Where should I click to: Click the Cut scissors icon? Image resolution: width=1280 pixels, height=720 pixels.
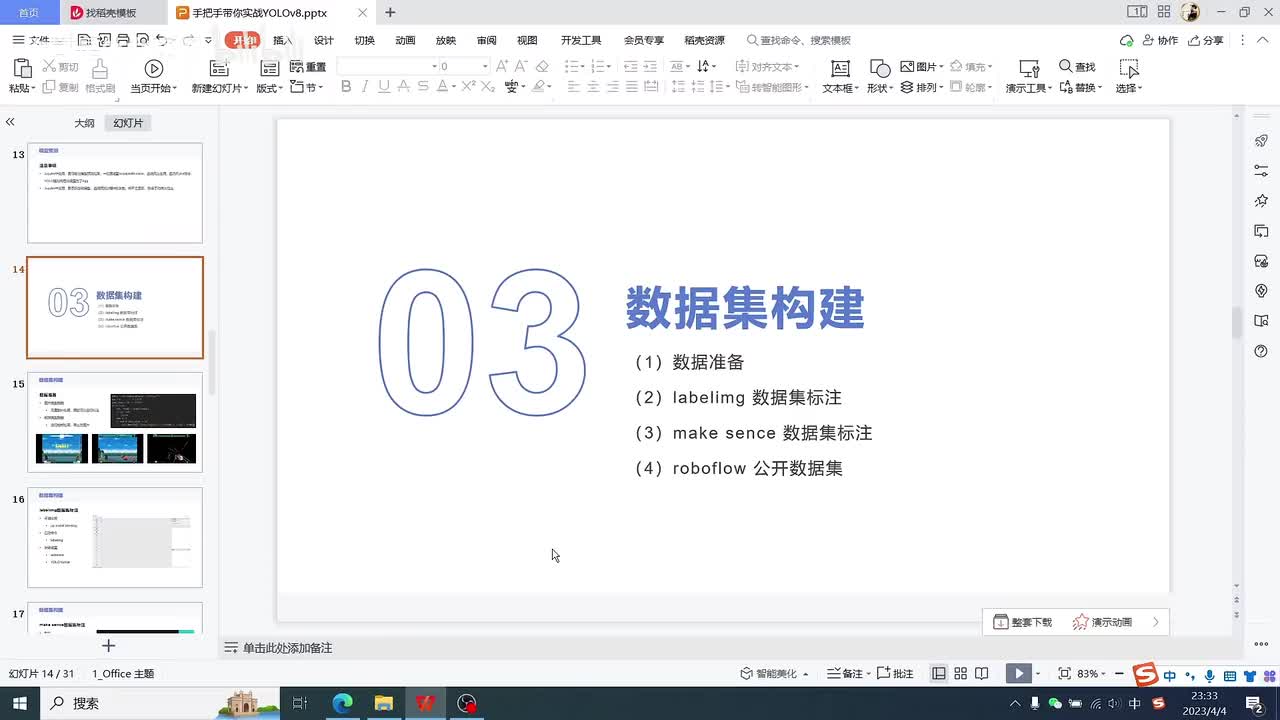[49, 67]
